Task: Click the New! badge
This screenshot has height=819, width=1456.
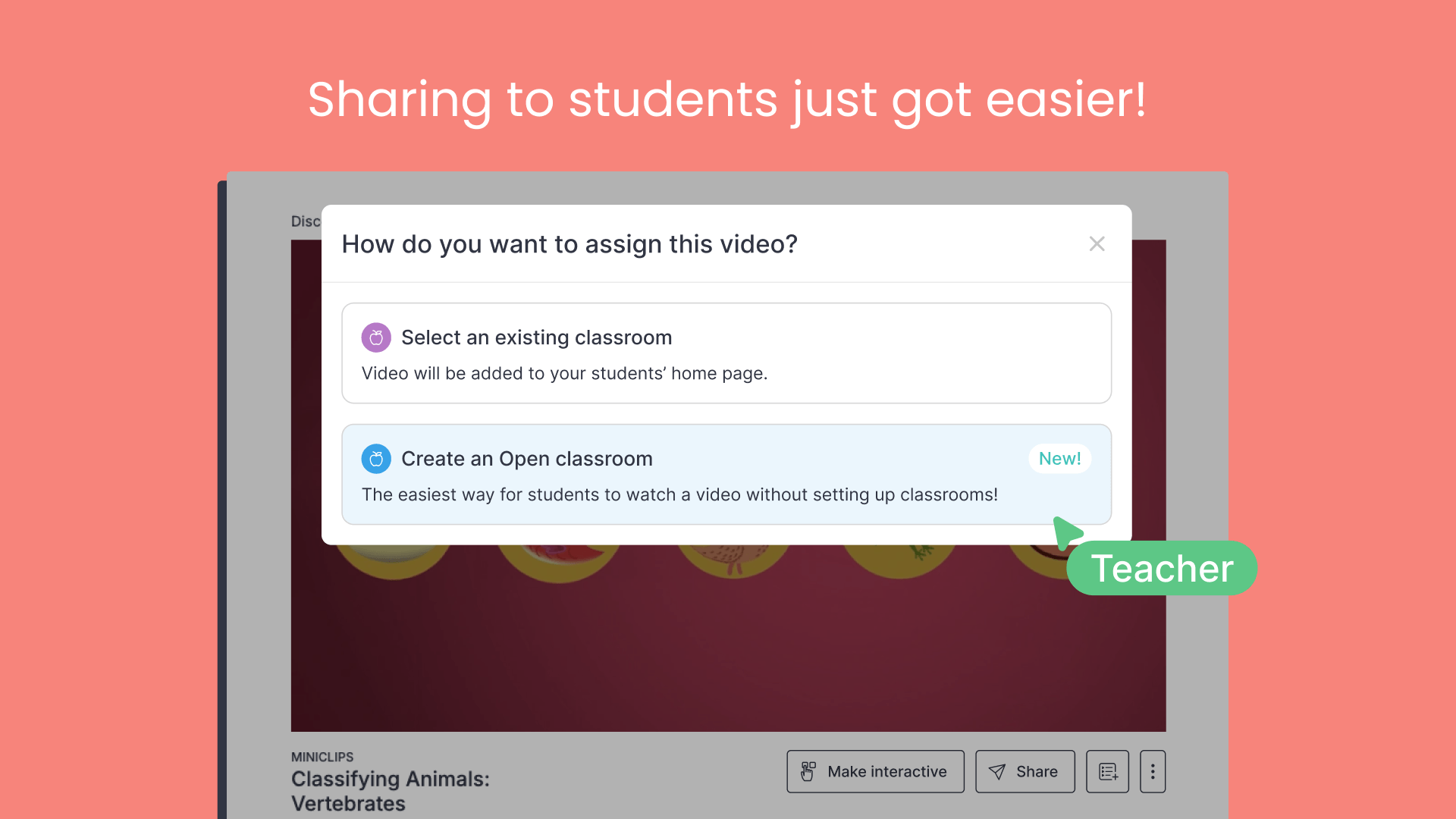Action: click(1059, 459)
